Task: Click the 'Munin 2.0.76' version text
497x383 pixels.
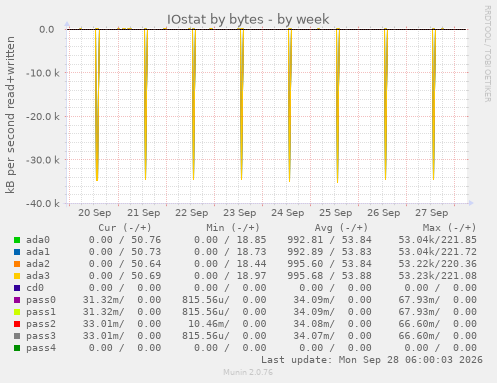Action: tap(248, 372)
